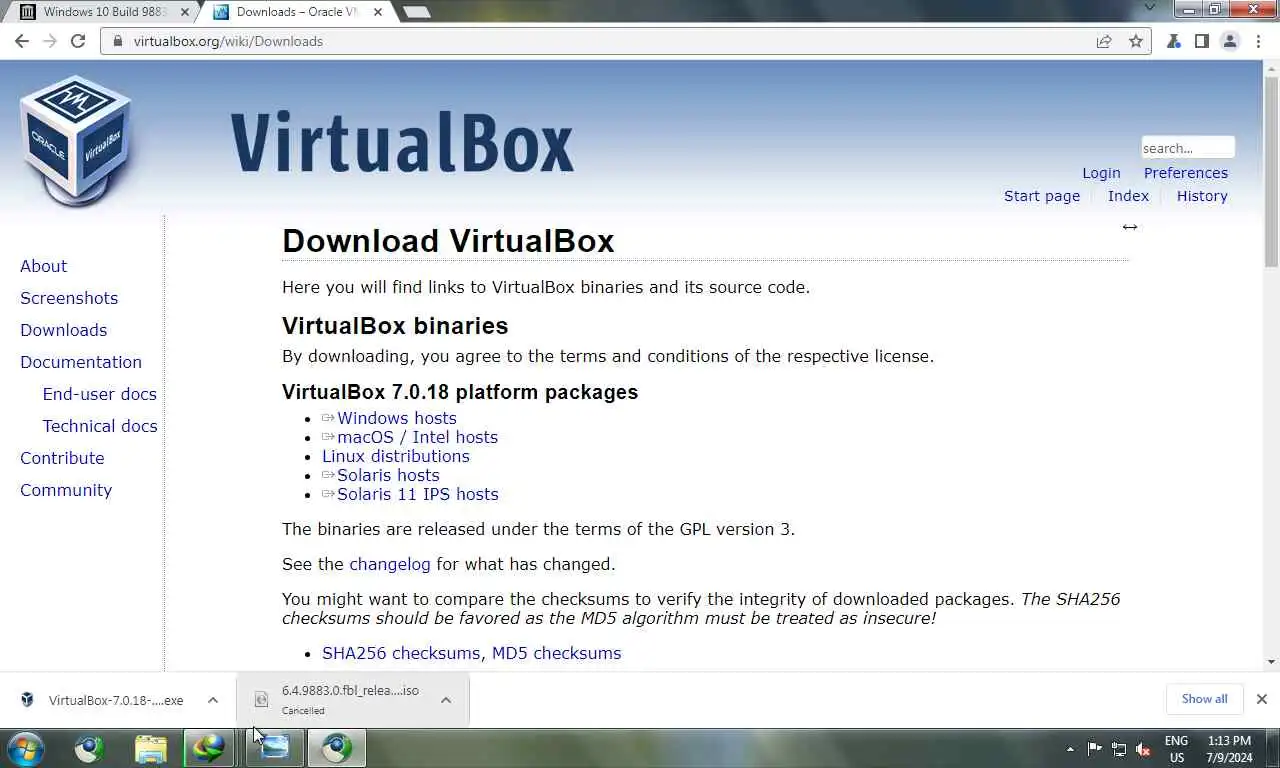Click the browser Back arrow

22,41
